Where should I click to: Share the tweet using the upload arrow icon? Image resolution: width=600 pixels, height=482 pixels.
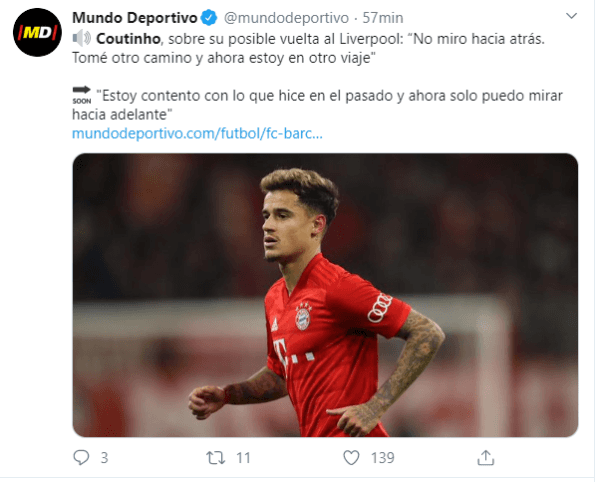coord(486,458)
